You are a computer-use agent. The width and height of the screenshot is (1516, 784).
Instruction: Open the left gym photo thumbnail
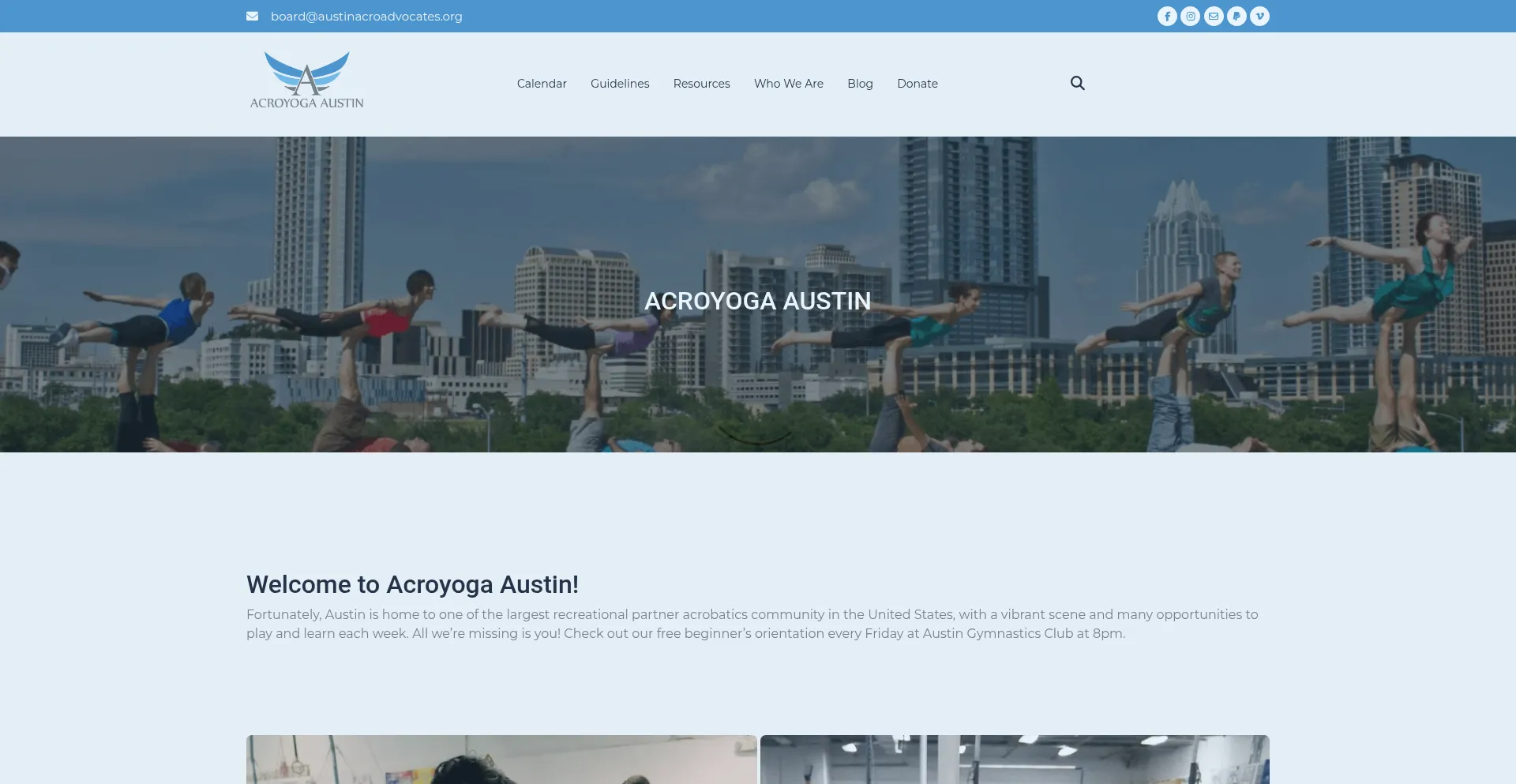pos(501,760)
